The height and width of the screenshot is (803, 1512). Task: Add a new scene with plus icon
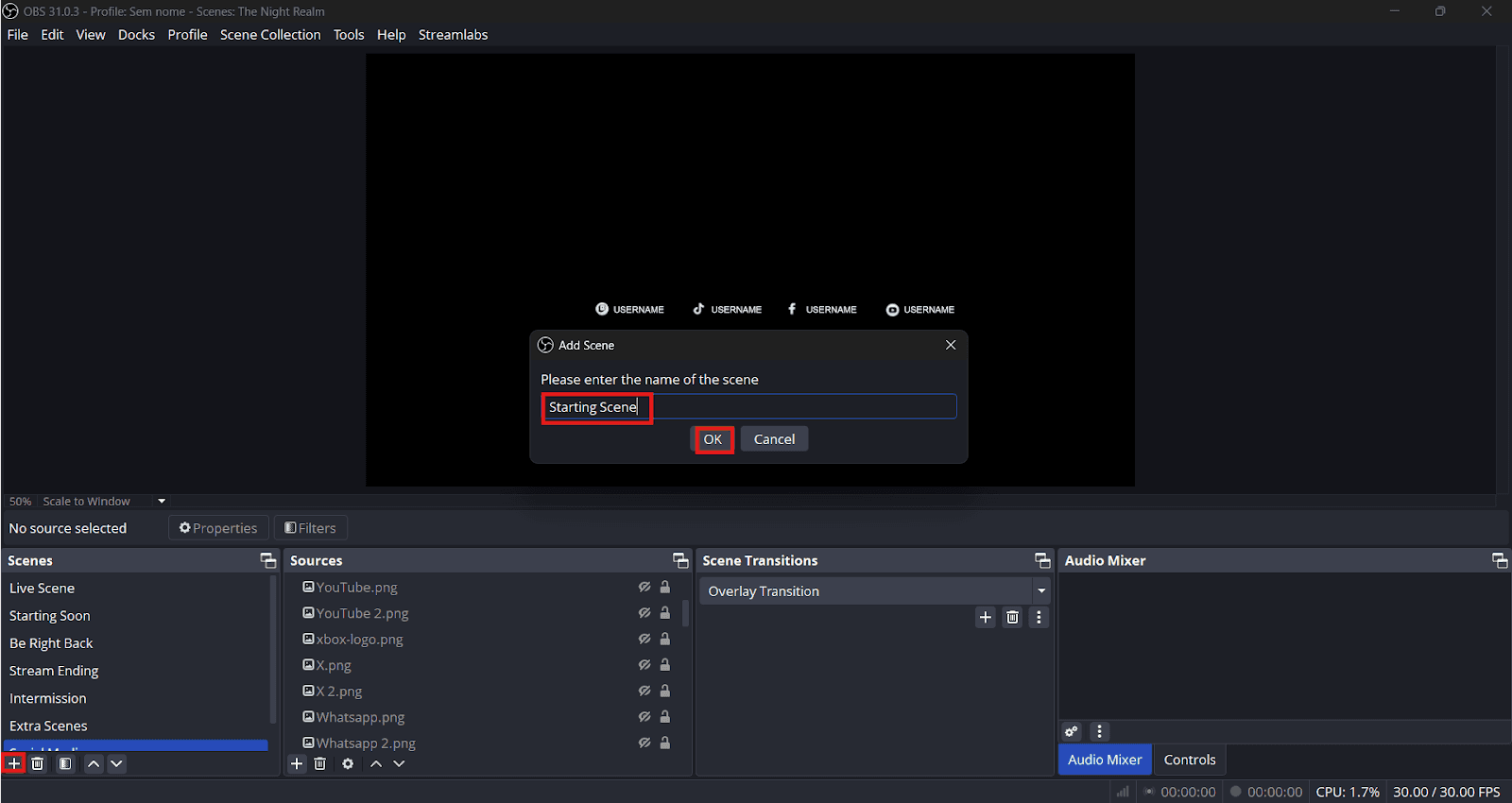14,763
